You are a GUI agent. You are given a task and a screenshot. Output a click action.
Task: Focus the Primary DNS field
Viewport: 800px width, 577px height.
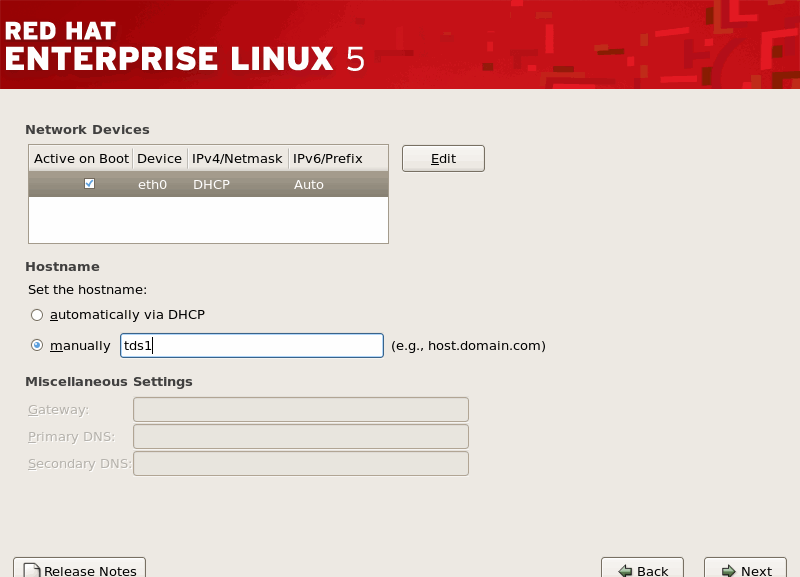point(300,436)
